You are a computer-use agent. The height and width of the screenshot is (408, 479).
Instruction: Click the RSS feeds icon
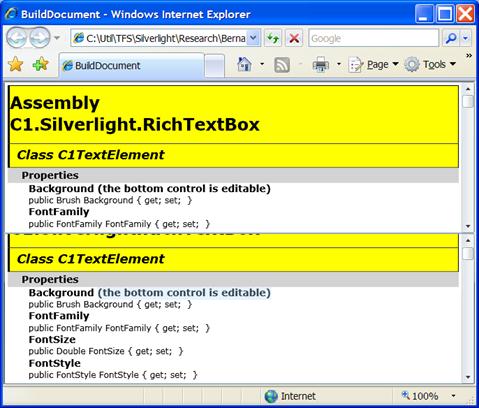(282, 64)
